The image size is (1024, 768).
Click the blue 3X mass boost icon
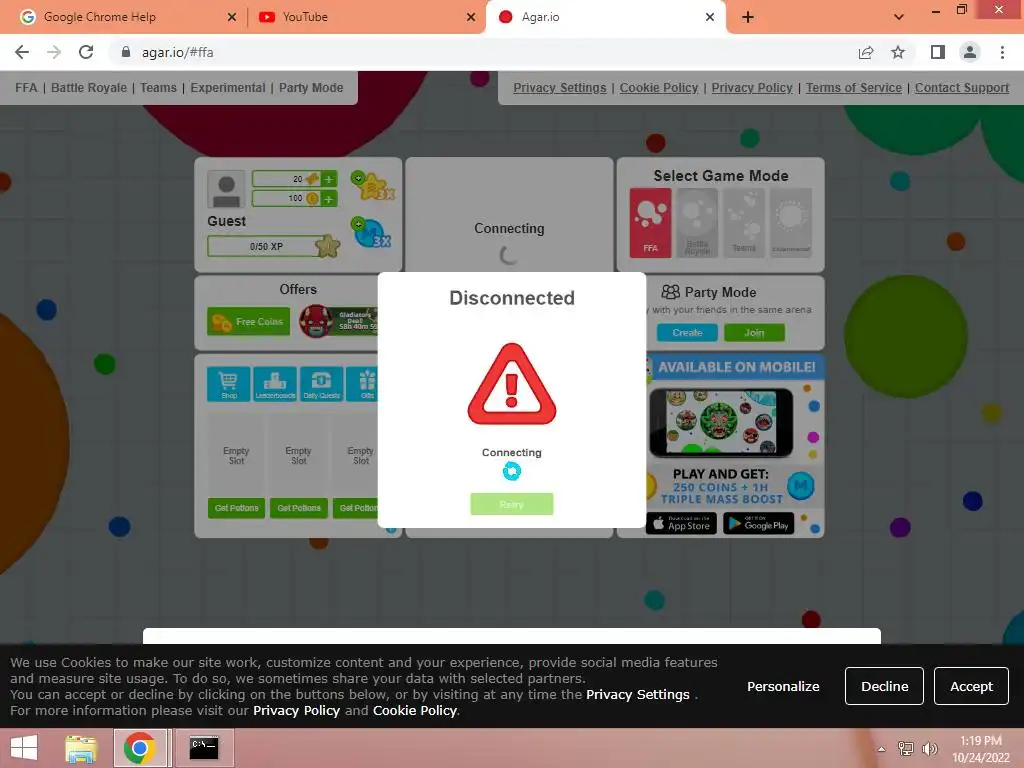[x=372, y=233]
